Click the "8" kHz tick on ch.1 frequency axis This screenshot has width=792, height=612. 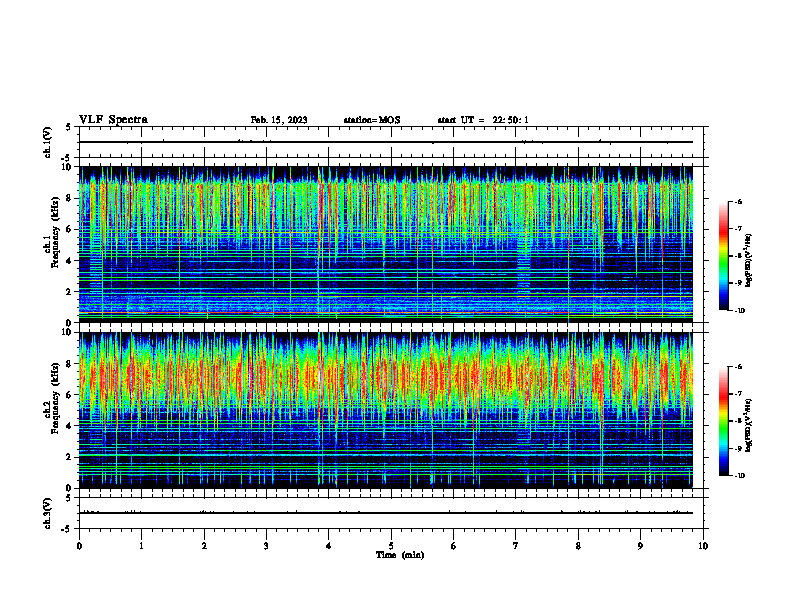(70, 198)
